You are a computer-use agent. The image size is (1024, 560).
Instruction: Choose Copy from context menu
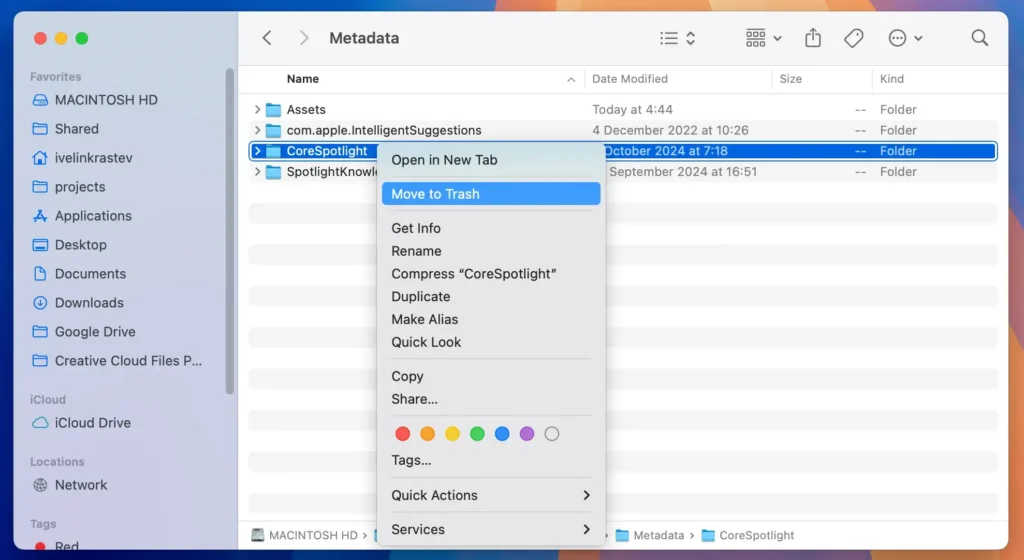pos(491,377)
